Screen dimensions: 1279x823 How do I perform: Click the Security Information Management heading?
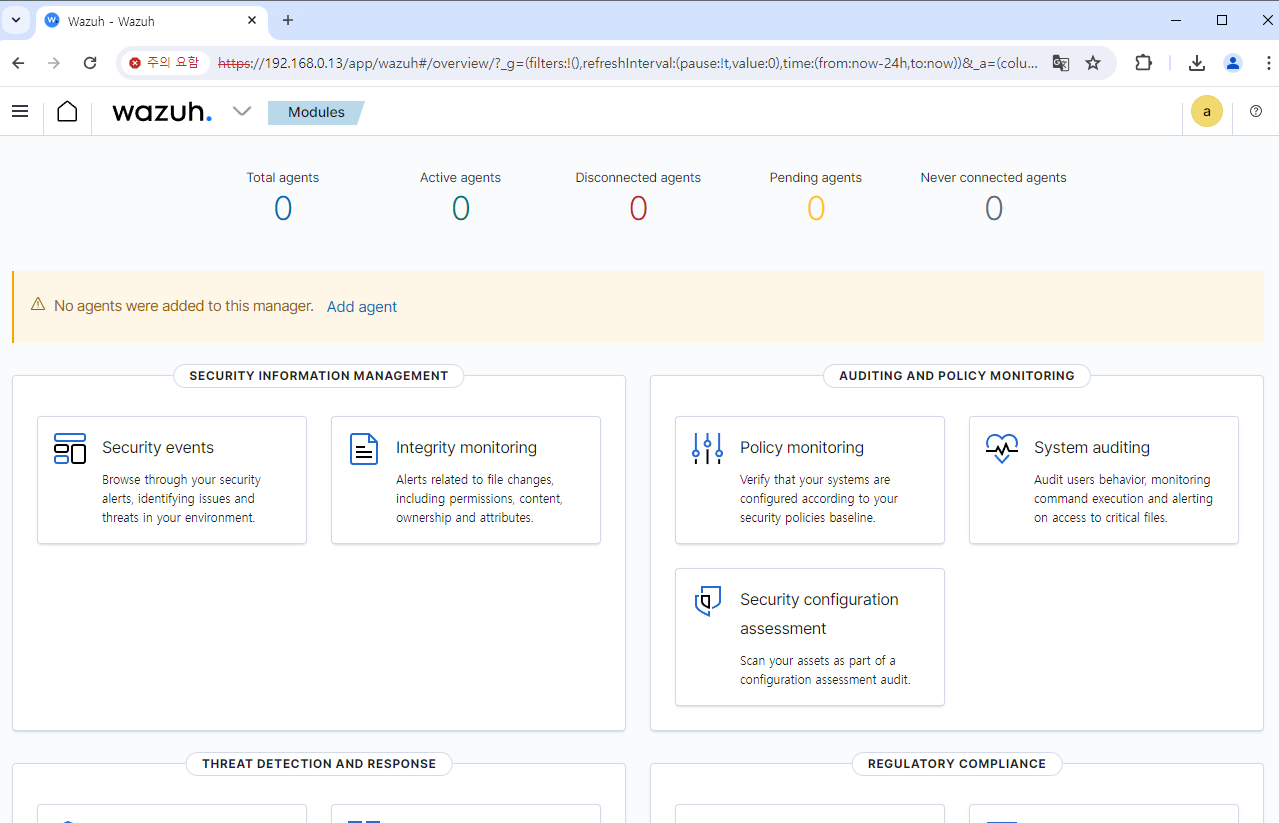click(319, 376)
